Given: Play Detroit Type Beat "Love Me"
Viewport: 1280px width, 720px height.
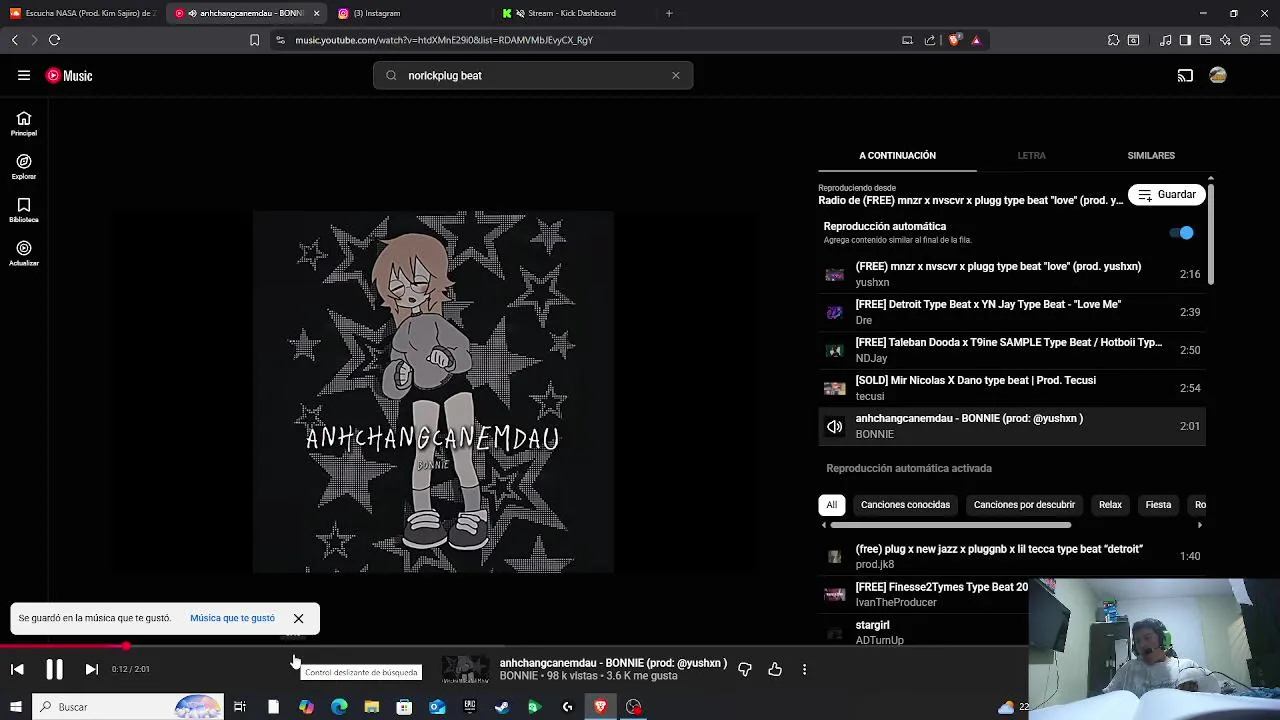Looking at the screenshot, I should 1011,312.
